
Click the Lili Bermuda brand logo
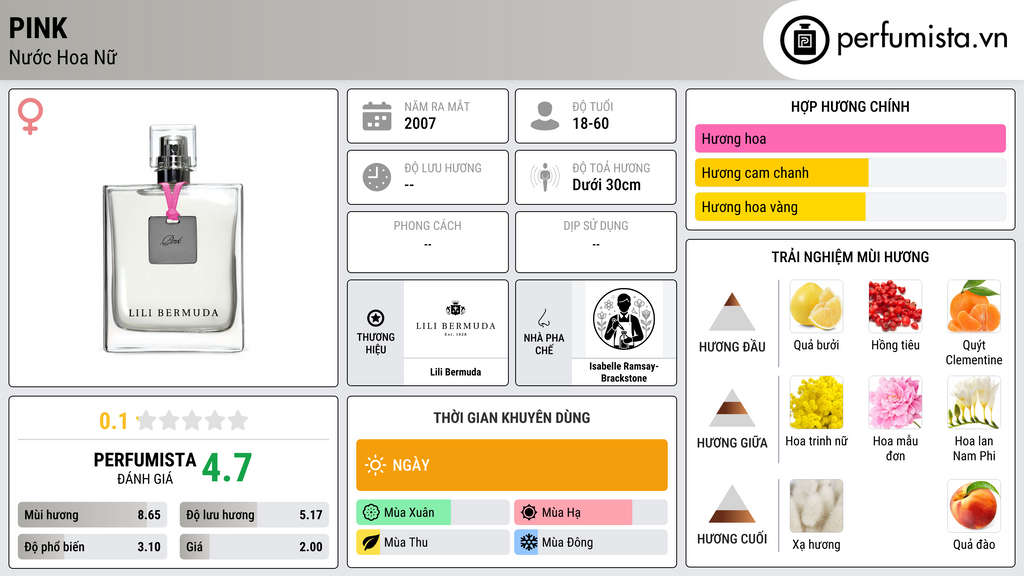pos(456,319)
